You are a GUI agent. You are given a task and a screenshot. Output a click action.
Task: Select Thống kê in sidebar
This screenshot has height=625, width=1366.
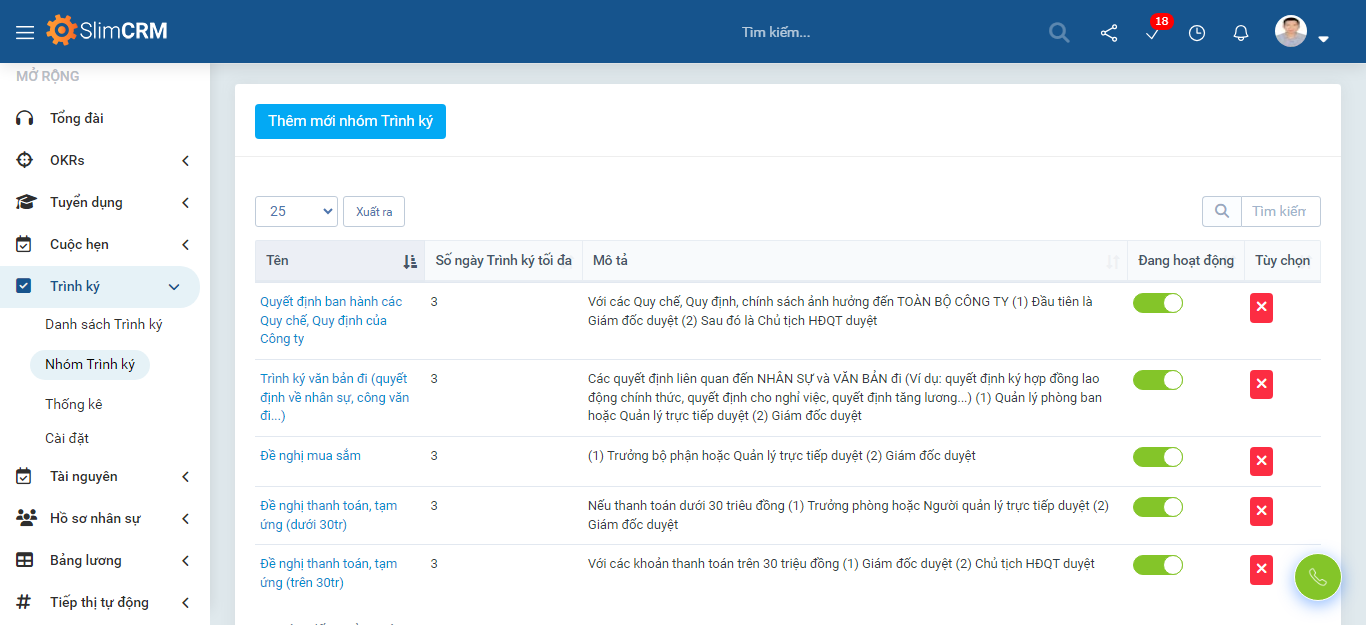pyautogui.click(x=73, y=404)
